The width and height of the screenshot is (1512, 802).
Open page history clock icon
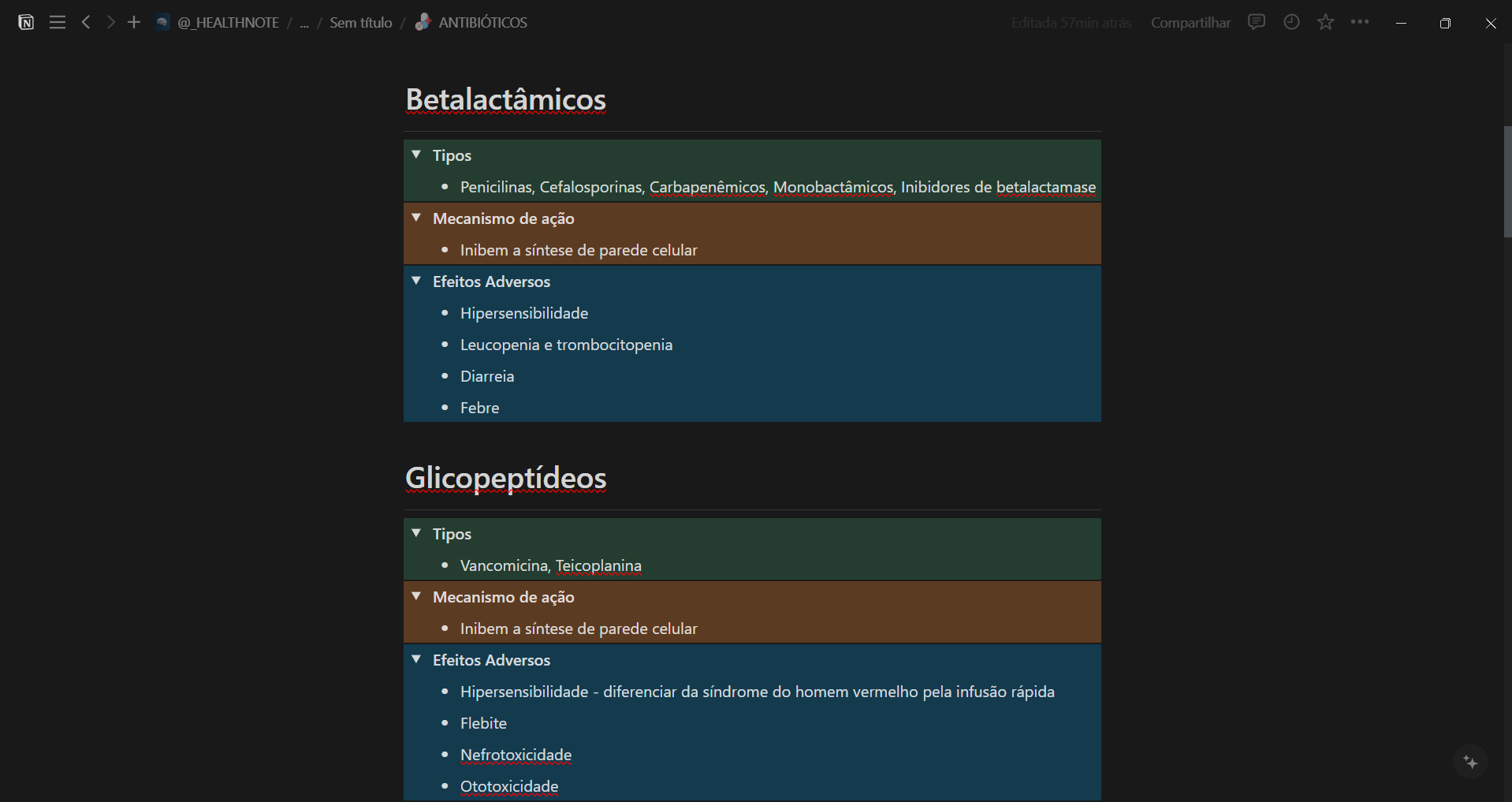pos(1291,22)
